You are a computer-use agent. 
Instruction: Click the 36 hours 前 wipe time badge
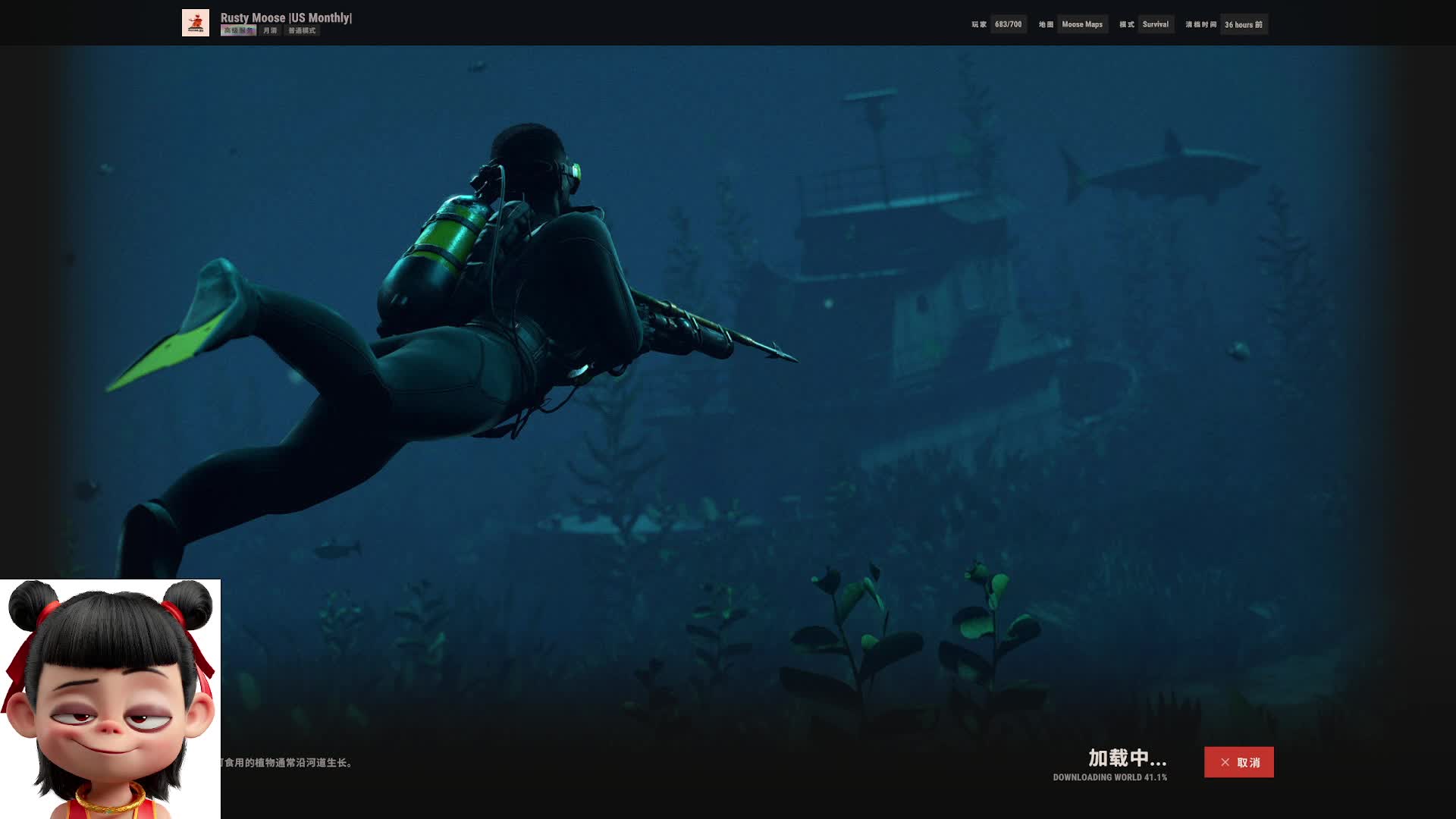tap(1243, 24)
